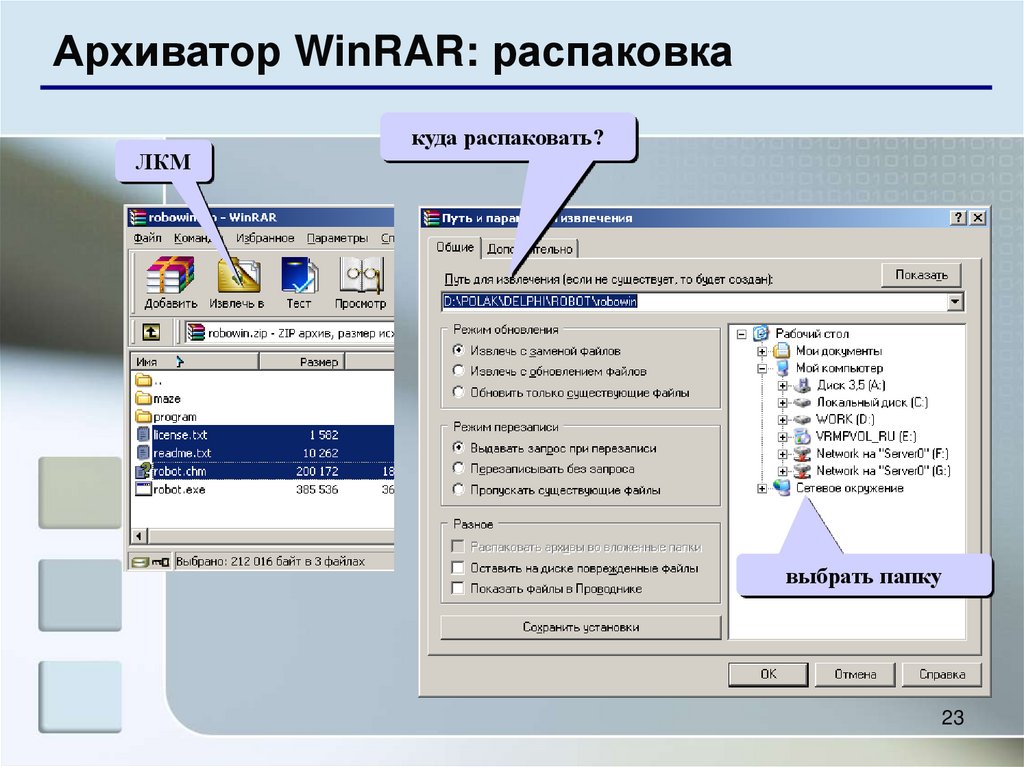Click the drive icon in WinRAR status bar
The width and height of the screenshot is (1024, 767).
click(140, 562)
